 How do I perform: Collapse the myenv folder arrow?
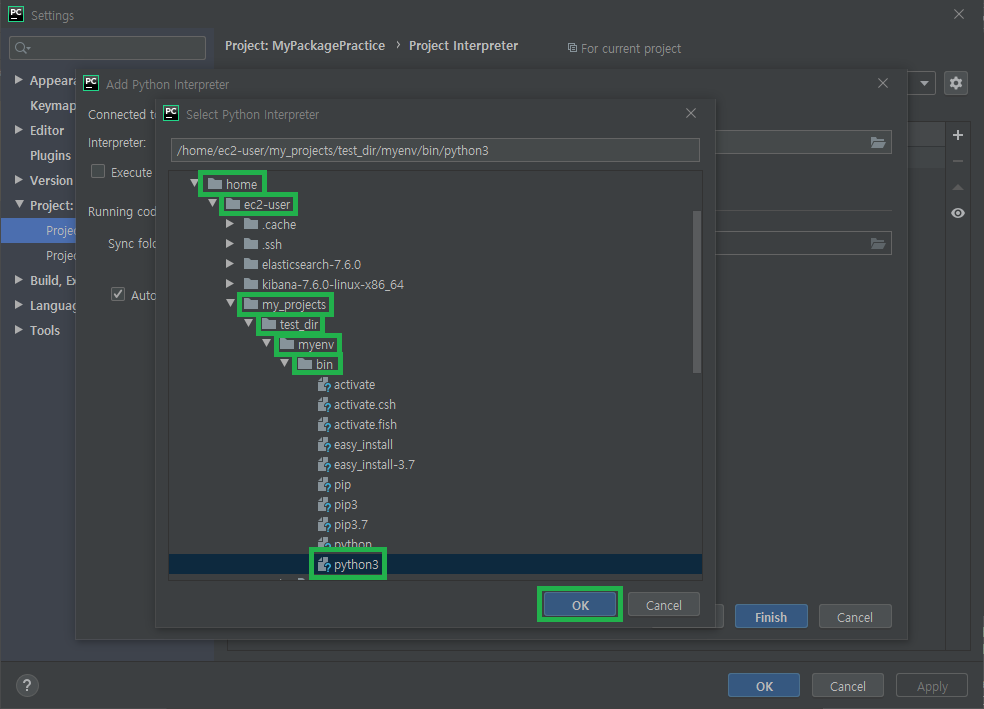pyautogui.click(x=267, y=344)
